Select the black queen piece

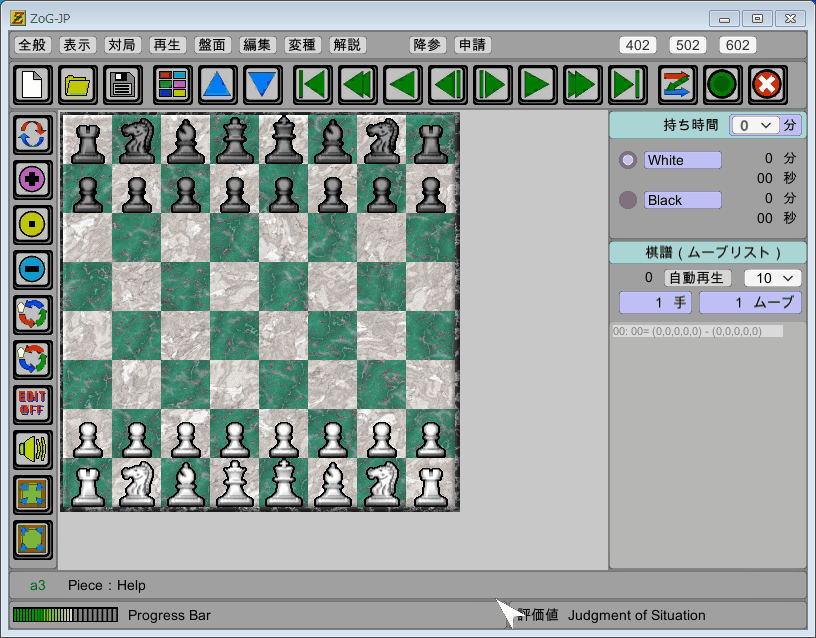click(x=235, y=140)
